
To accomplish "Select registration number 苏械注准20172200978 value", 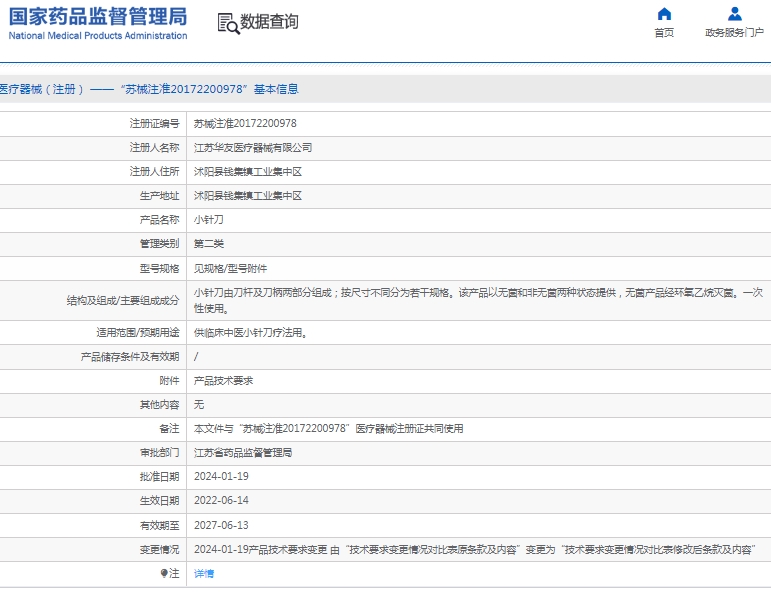I will pos(245,123).
